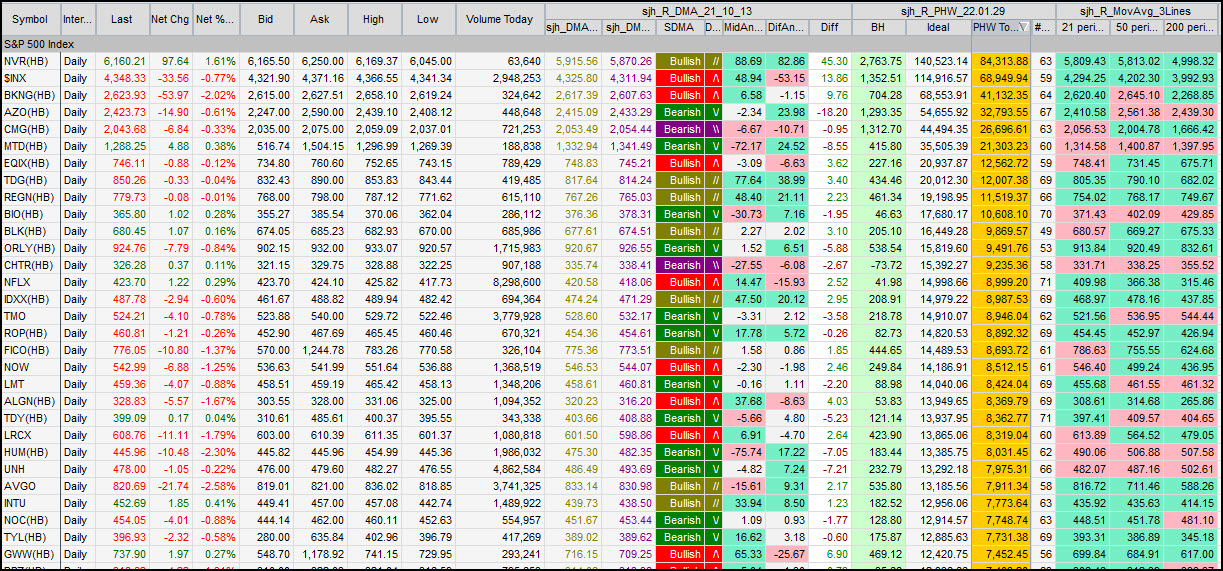Click the Net % value -2.58%
Screen dimensions: 1223x571
[215, 486]
